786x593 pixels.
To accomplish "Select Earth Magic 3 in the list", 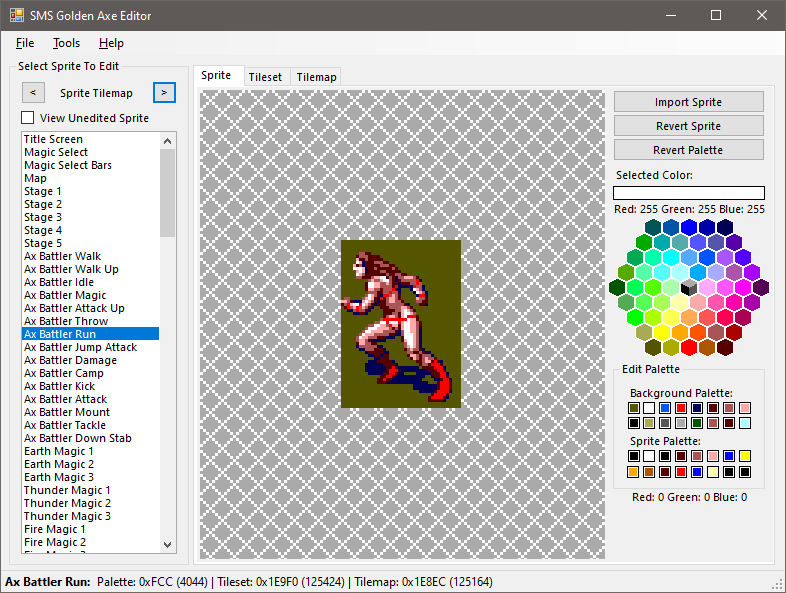I will [x=91, y=477].
